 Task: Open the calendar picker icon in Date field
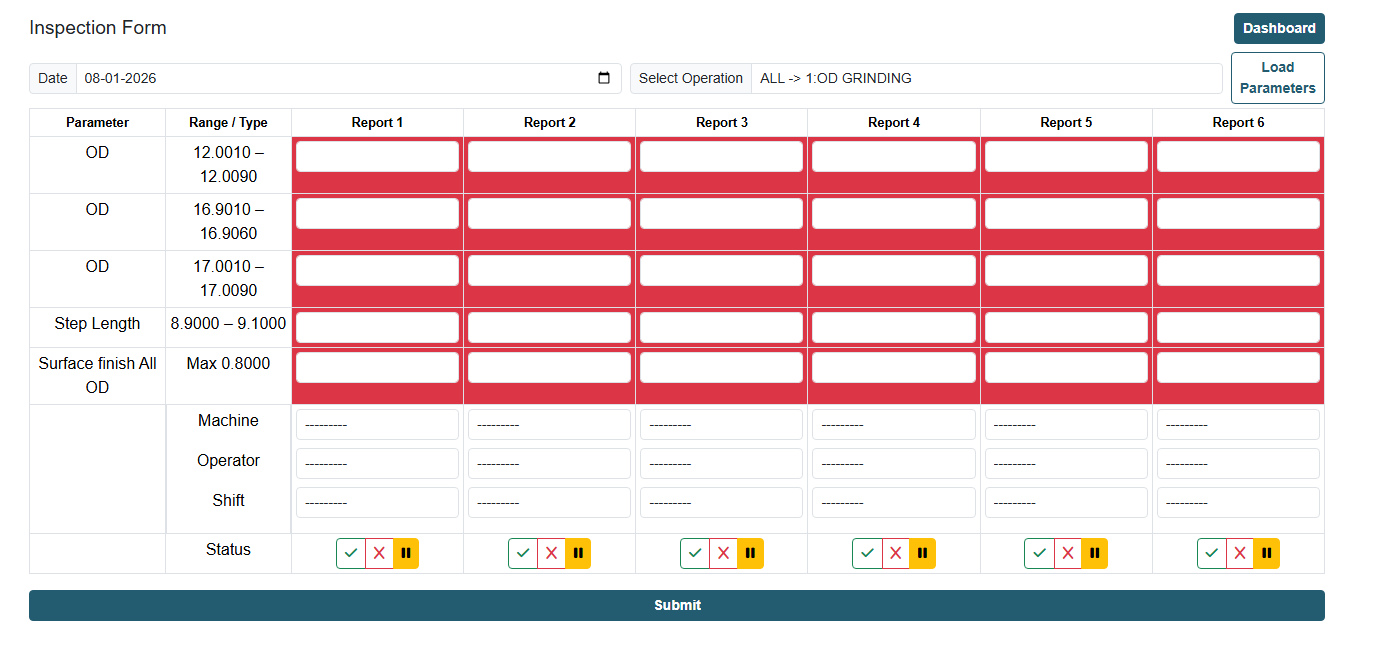[x=604, y=78]
